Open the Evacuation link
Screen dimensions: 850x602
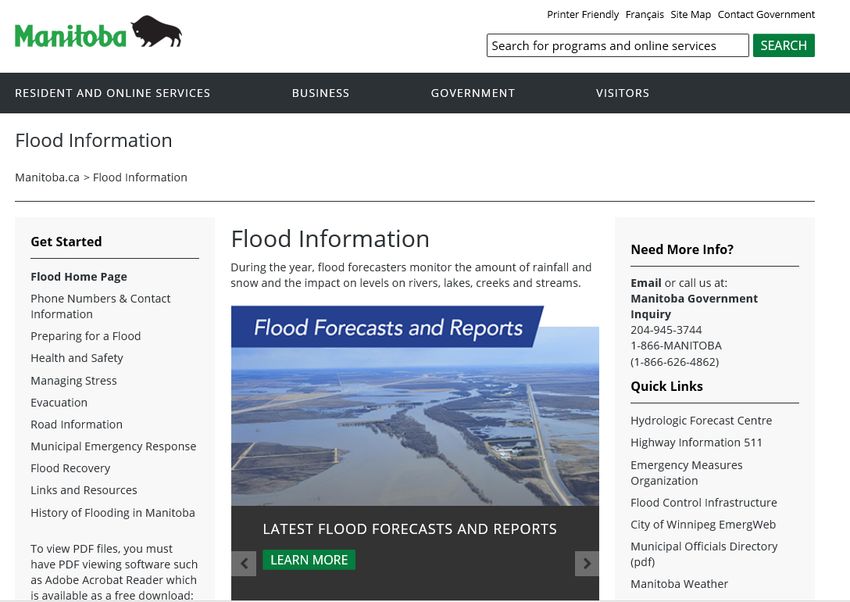click(x=59, y=403)
